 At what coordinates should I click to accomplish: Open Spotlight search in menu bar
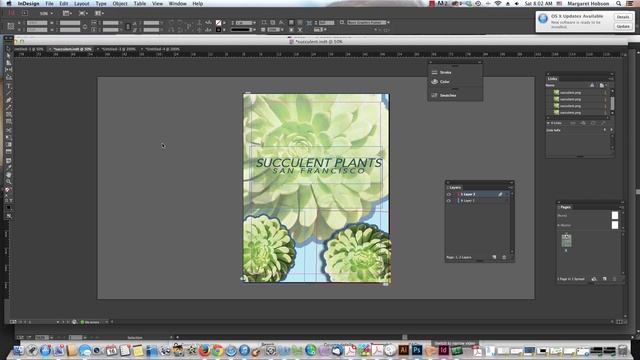point(619,3)
